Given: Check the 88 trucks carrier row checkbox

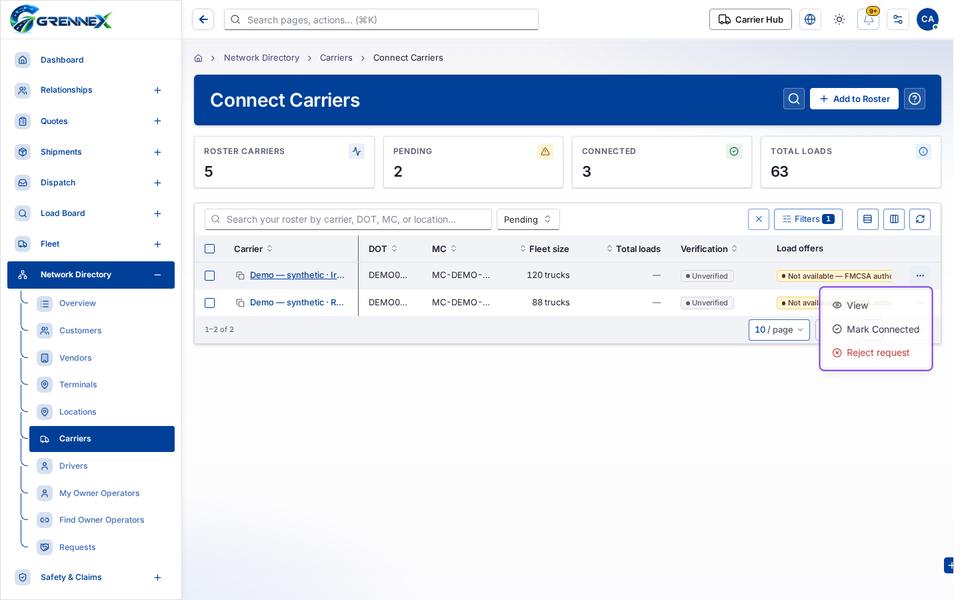Looking at the screenshot, I should click(209, 302).
